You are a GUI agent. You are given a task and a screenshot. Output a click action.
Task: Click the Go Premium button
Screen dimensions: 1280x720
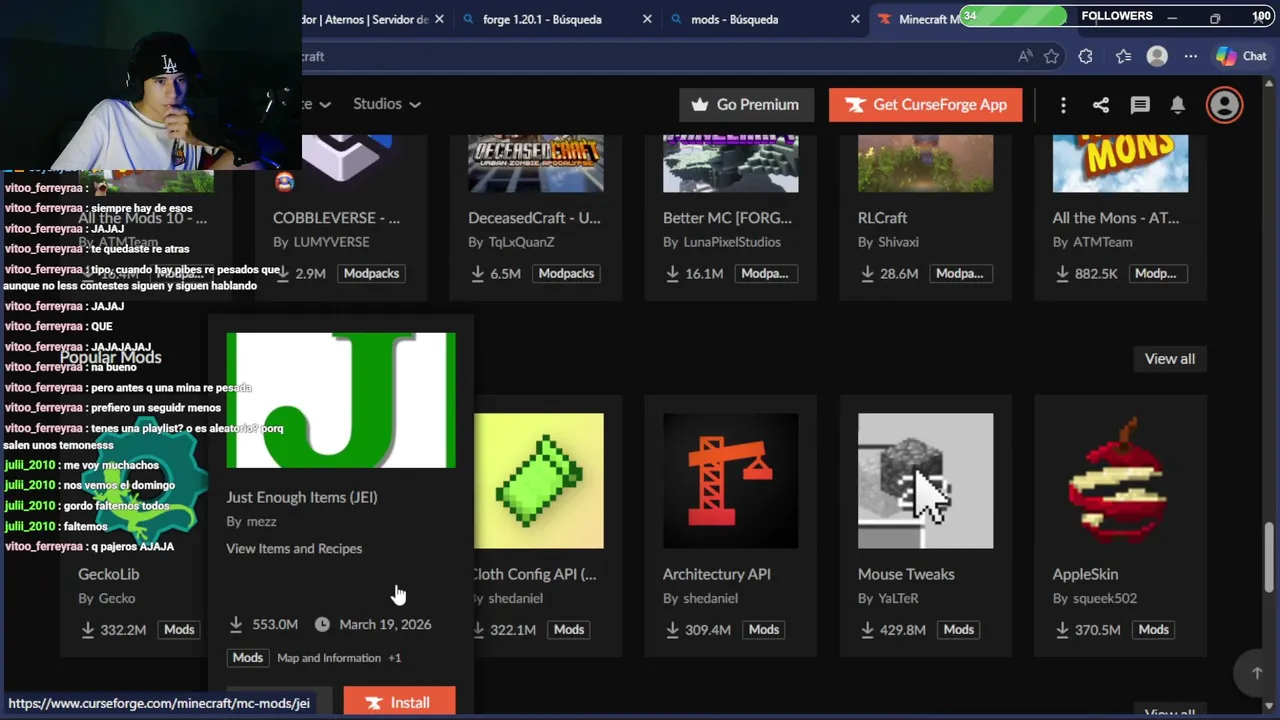(746, 105)
